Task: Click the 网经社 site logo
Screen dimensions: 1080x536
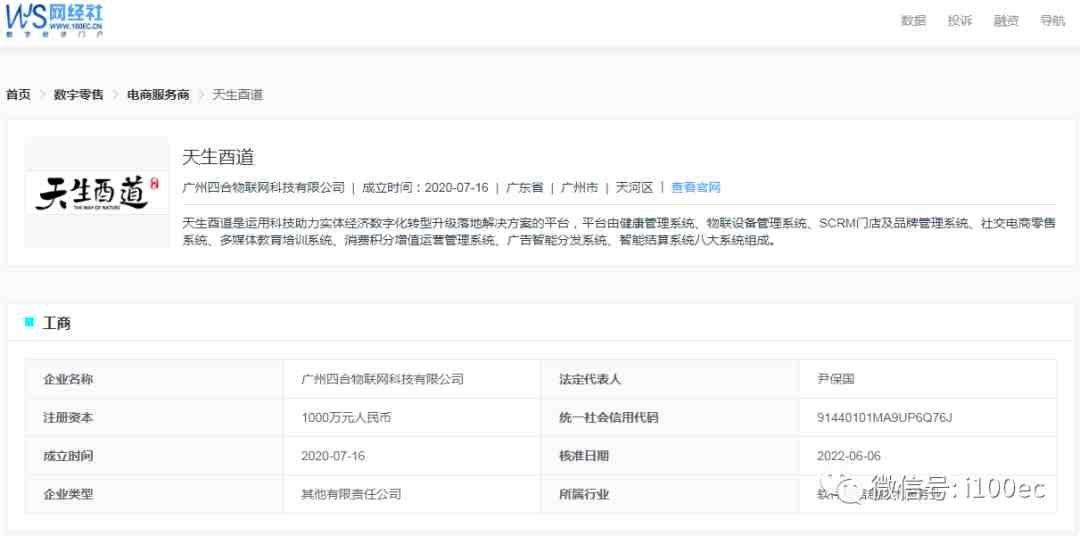Action: tap(54, 20)
